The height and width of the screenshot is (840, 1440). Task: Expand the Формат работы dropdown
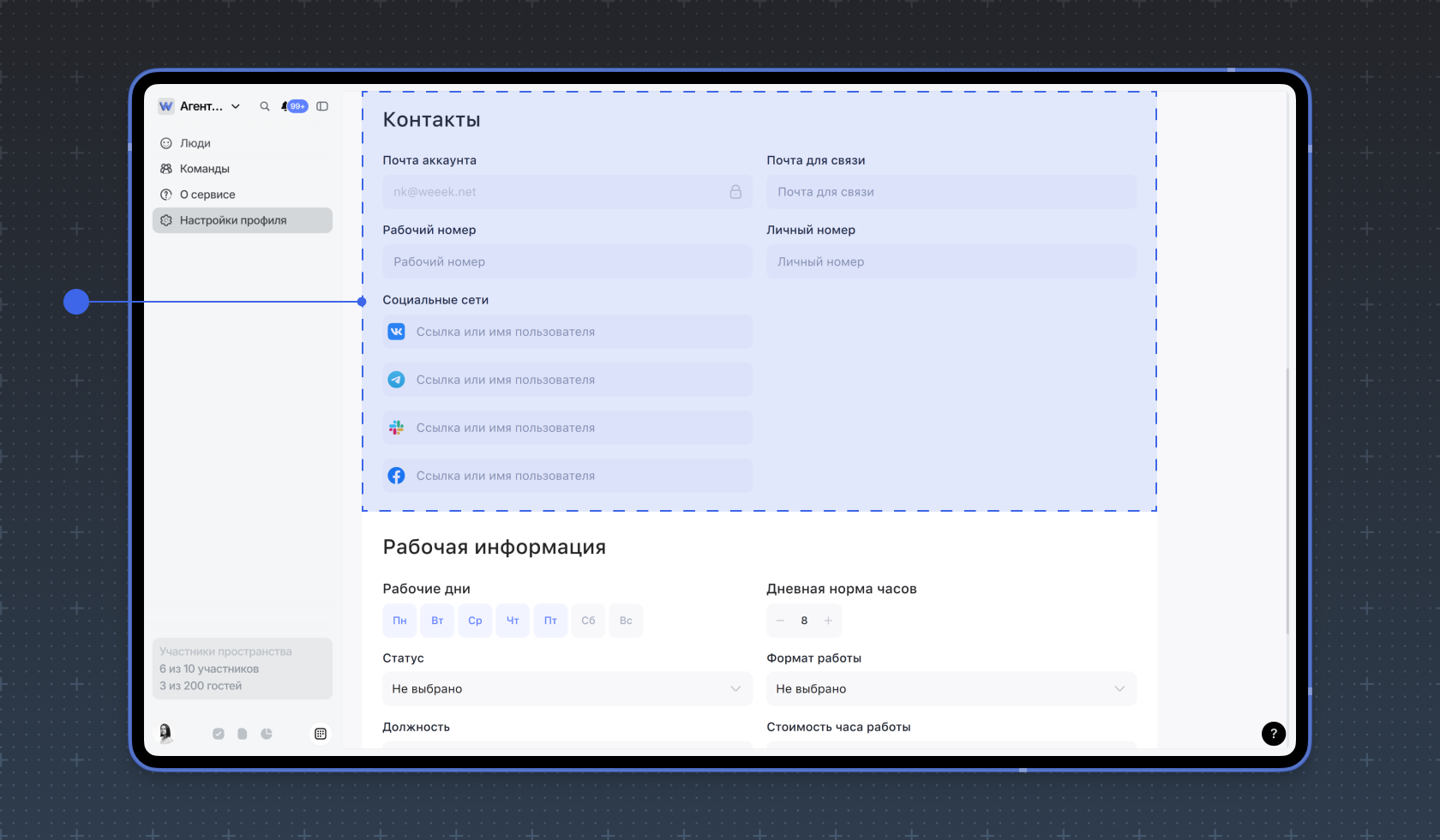point(951,689)
